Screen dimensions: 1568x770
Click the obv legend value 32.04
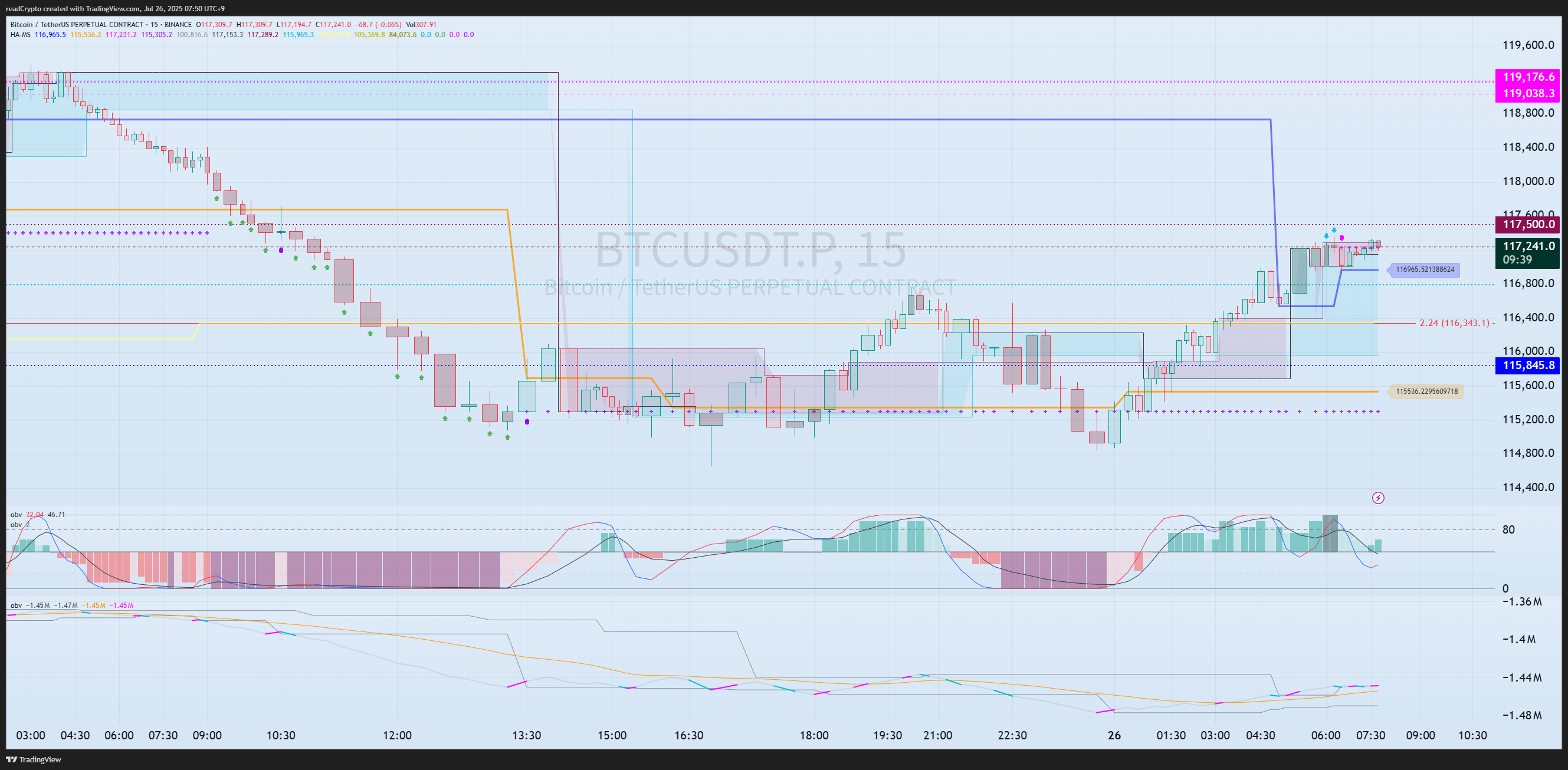(35, 515)
